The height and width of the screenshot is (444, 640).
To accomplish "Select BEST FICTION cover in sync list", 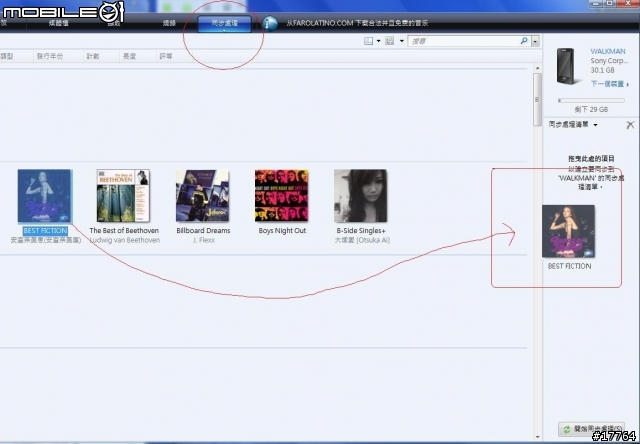I will (568, 231).
